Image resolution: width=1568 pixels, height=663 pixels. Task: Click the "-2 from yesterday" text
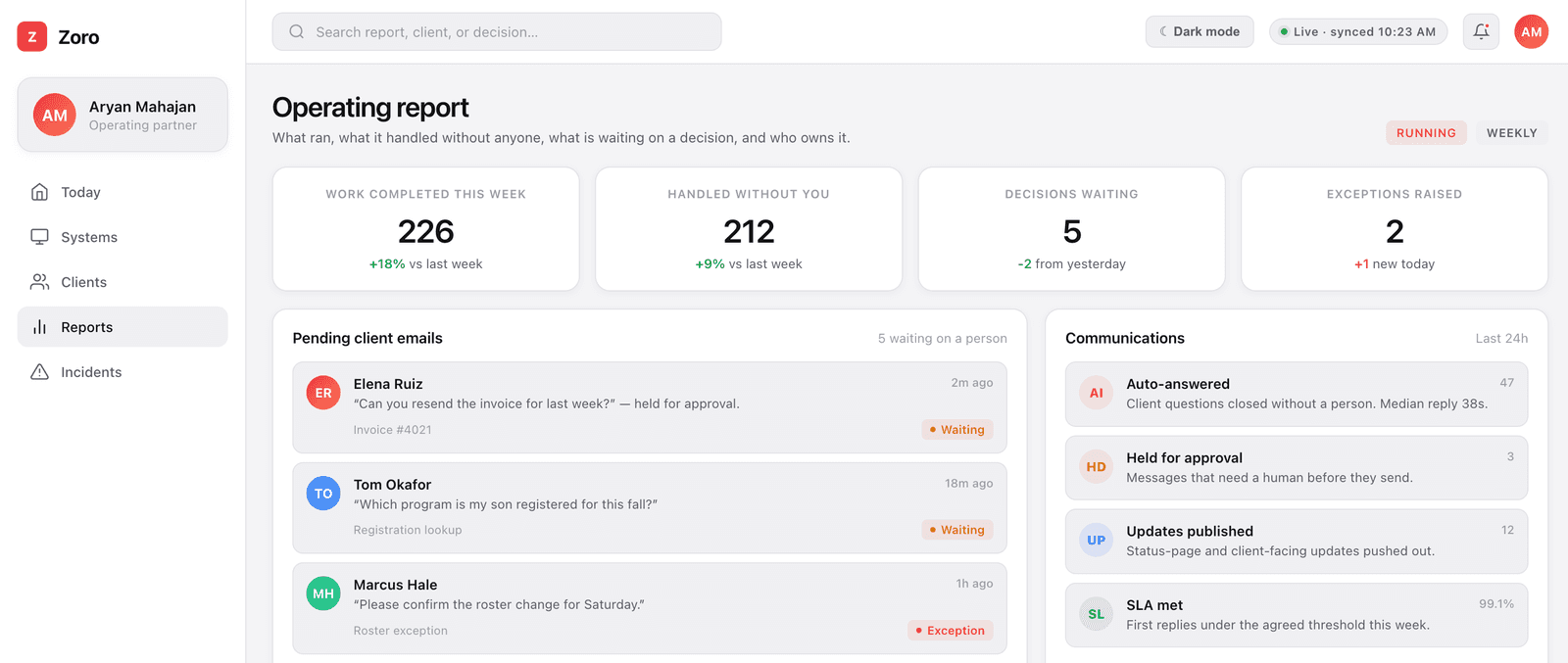pos(1071,264)
